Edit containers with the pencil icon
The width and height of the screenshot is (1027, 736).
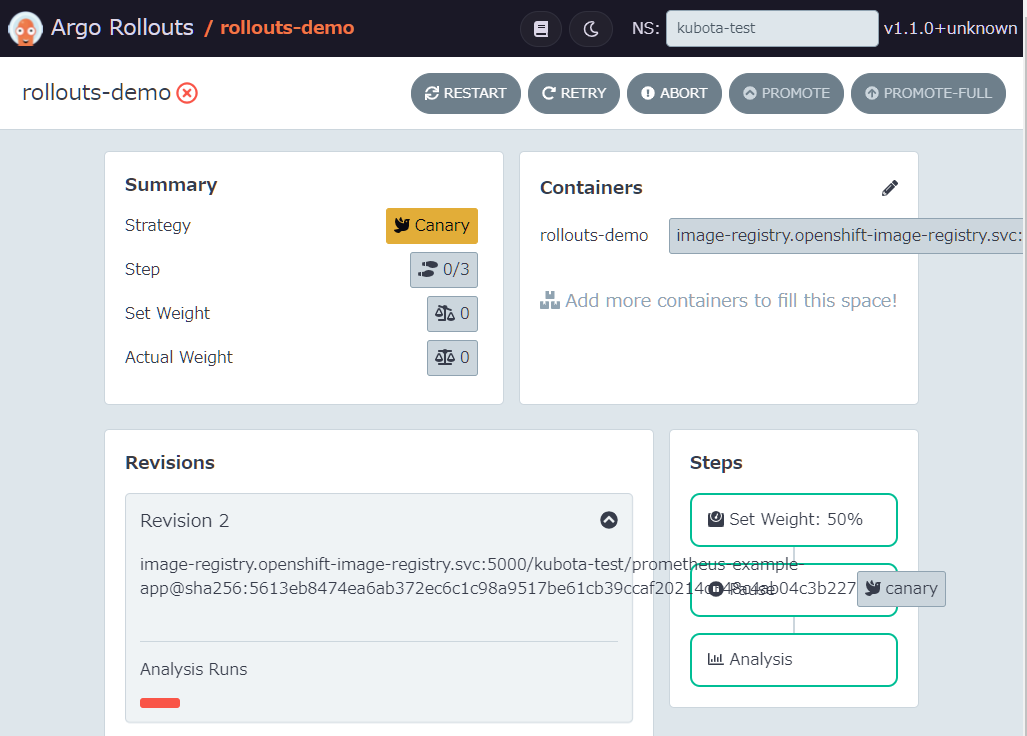tap(889, 188)
